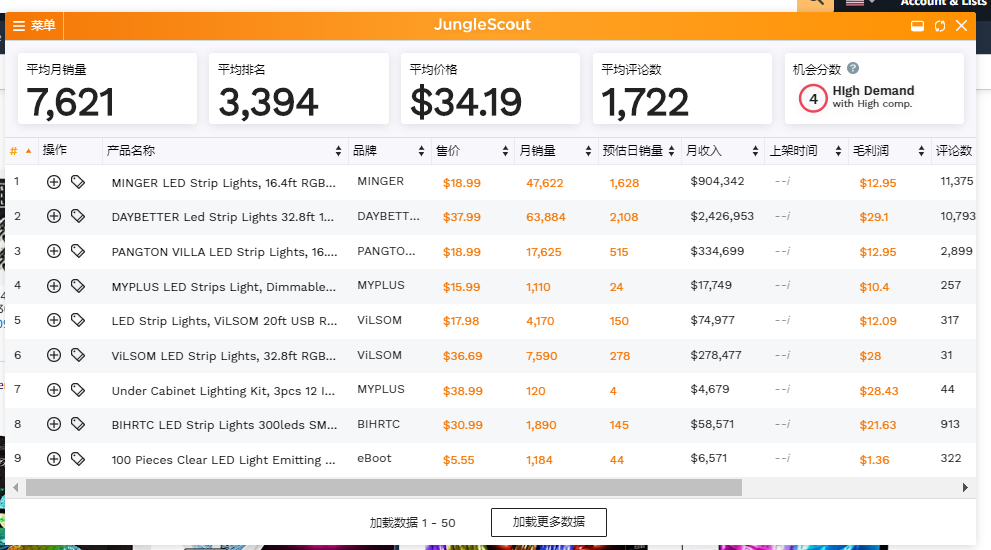Click the BIHRTC brand cell
Viewport: 991px width, 550px height.
pyautogui.click(x=379, y=424)
